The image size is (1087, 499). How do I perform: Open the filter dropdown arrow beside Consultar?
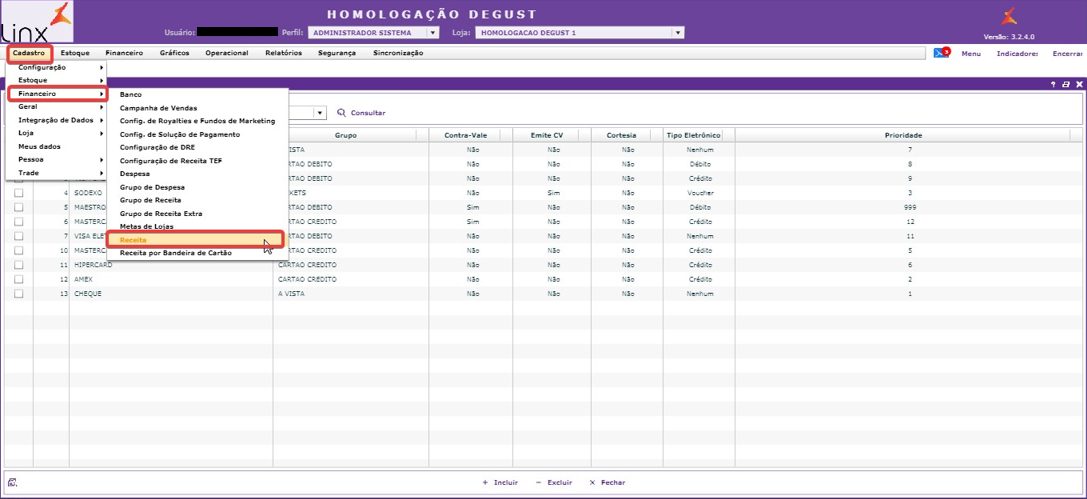[x=320, y=113]
